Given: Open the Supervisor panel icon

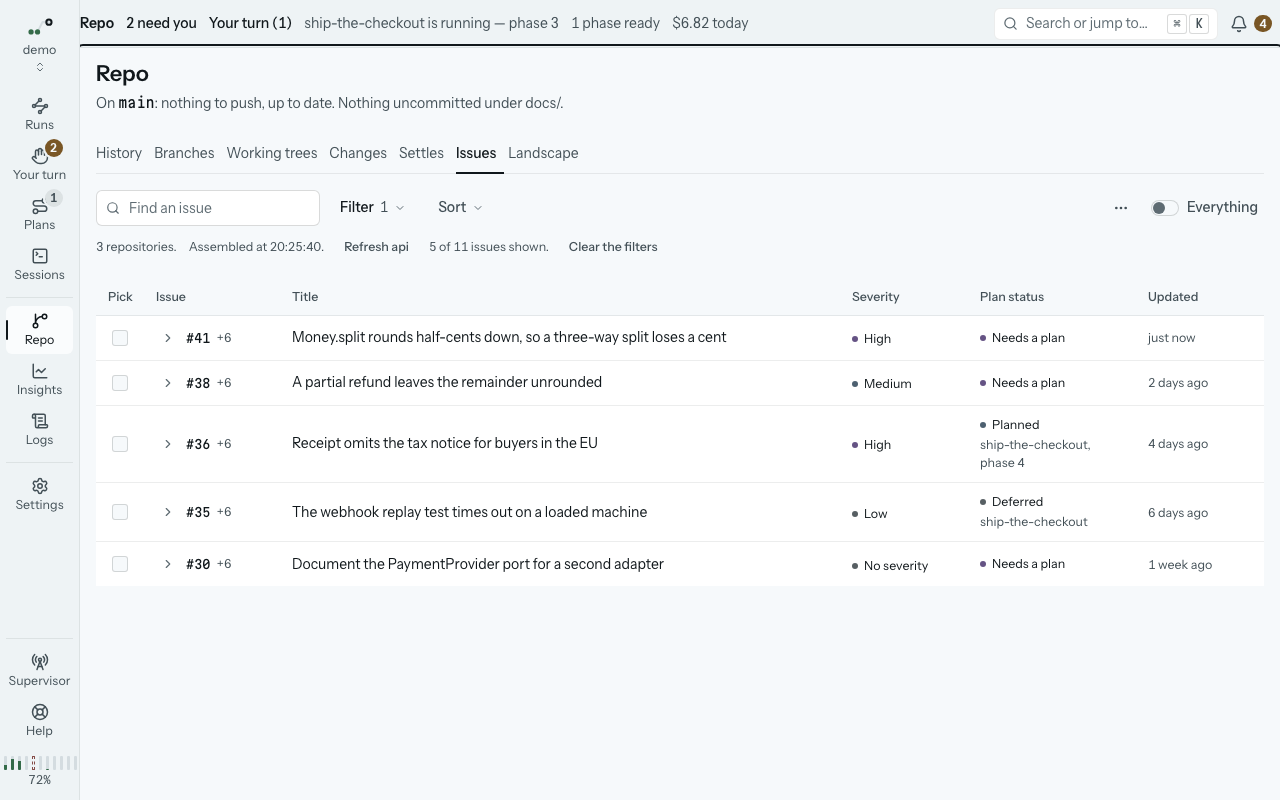Looking at the screenshot, I should [x=40, y=662].
